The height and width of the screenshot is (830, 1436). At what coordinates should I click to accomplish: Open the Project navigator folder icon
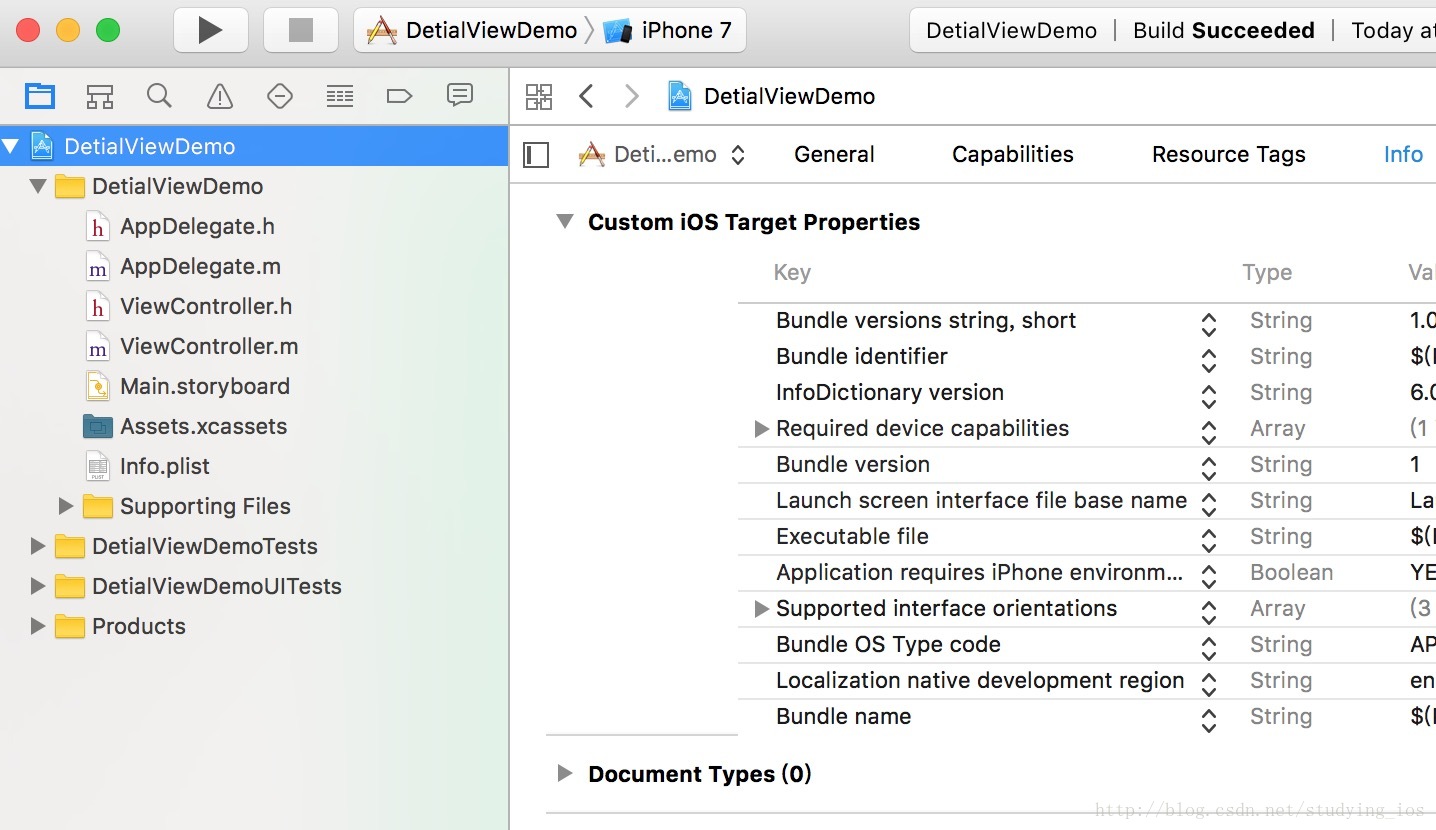tap(40, 96)
